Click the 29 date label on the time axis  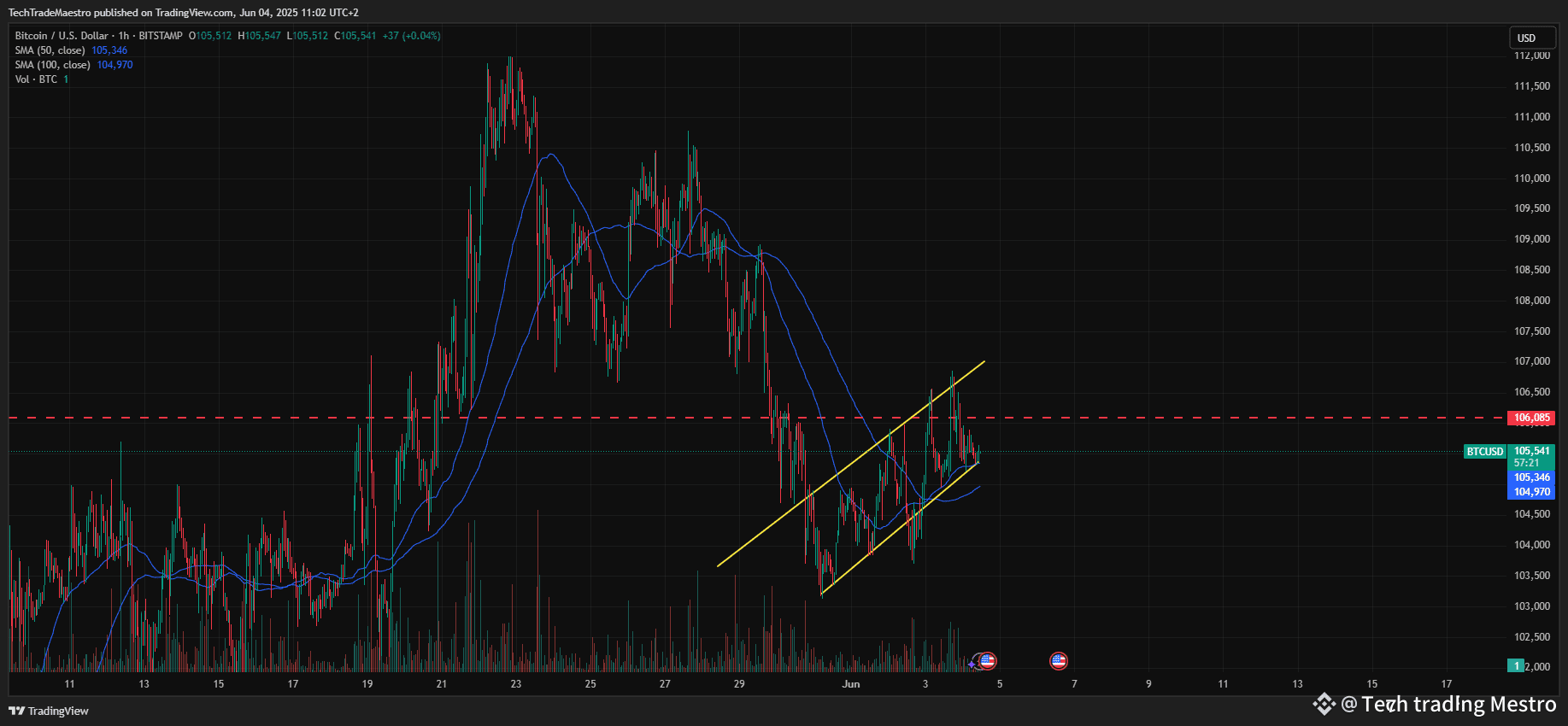pos(739,684)
